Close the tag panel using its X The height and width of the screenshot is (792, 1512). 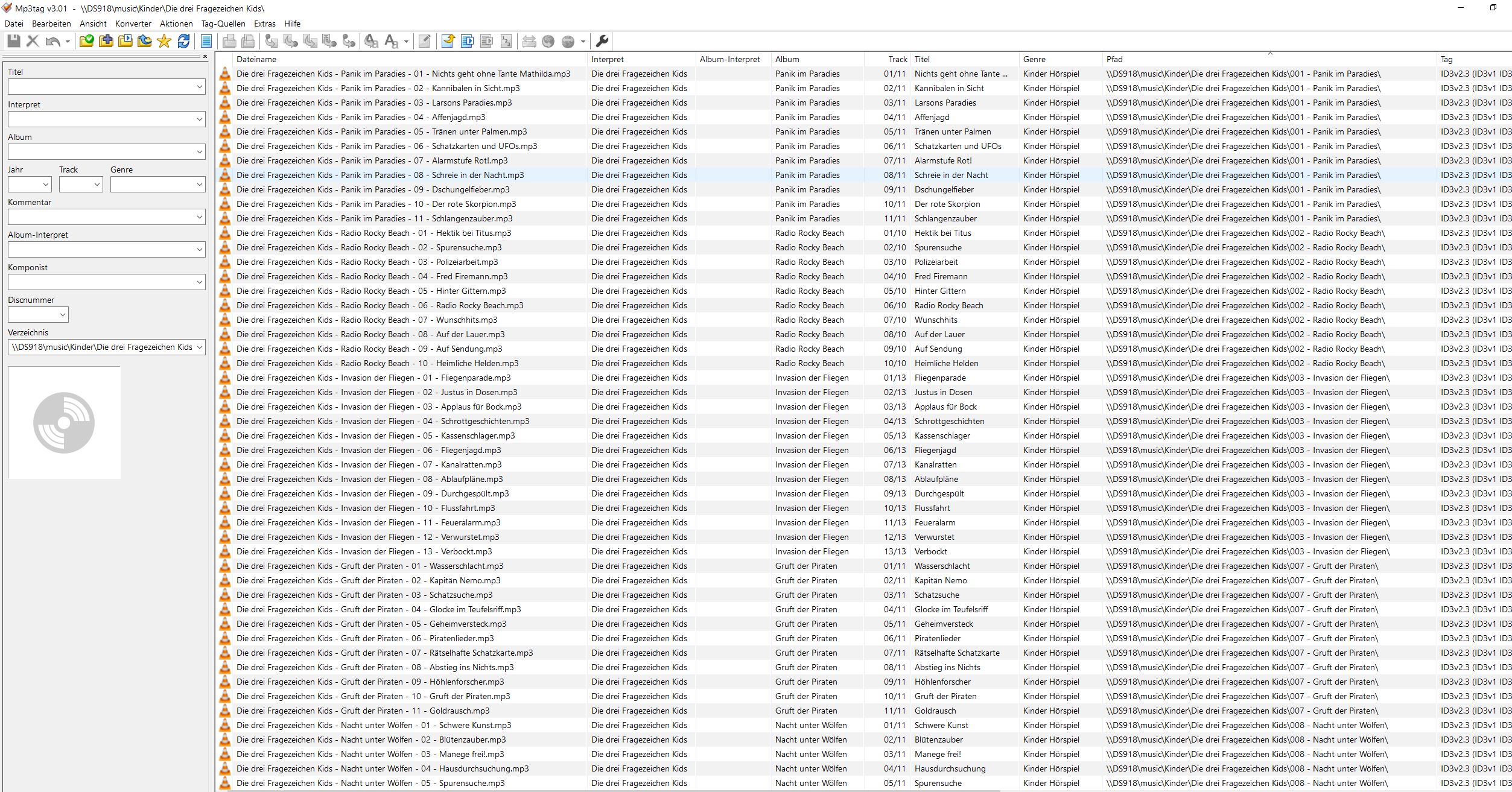coord(205,57)
